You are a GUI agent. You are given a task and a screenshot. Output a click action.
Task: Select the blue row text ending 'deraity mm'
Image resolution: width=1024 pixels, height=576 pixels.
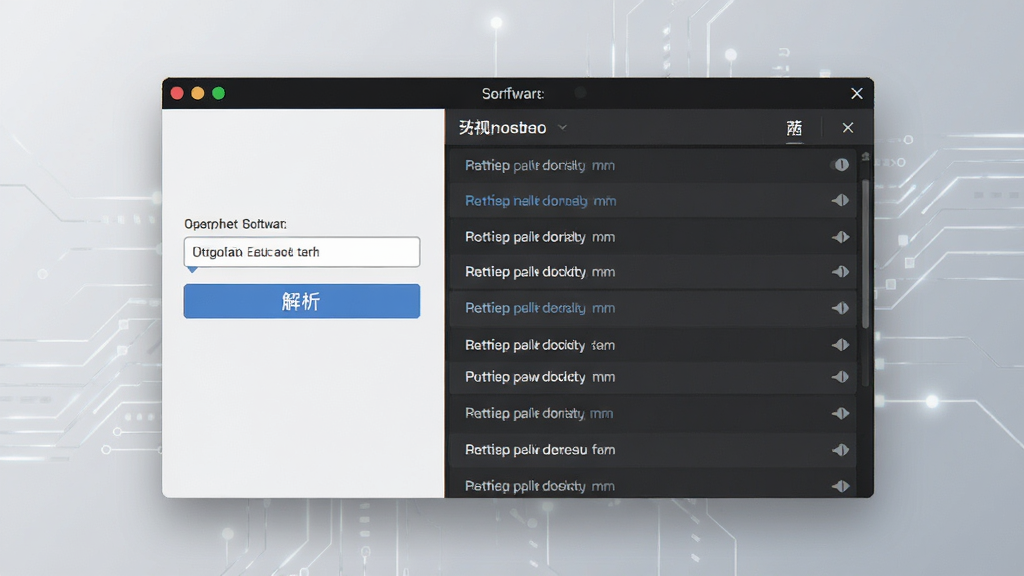[x=540, y=308]
